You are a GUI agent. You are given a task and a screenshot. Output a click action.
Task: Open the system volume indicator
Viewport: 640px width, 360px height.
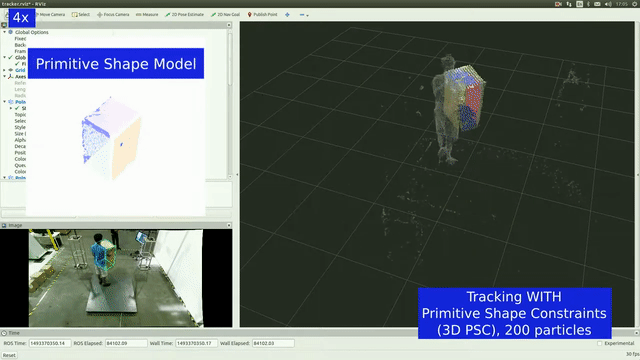pyautogui.click(x=608, y=4)
